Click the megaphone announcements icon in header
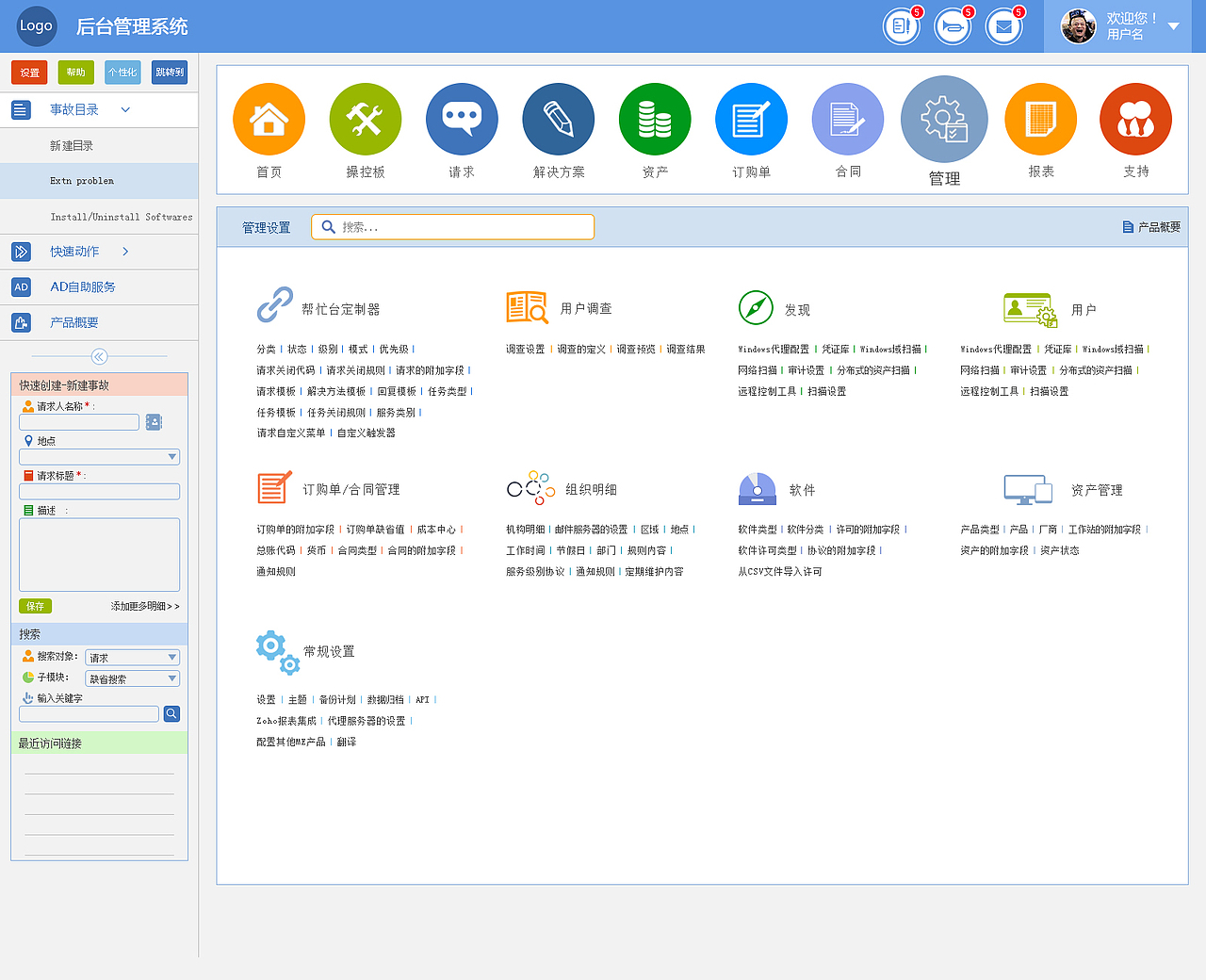 [x=953, y=26]
